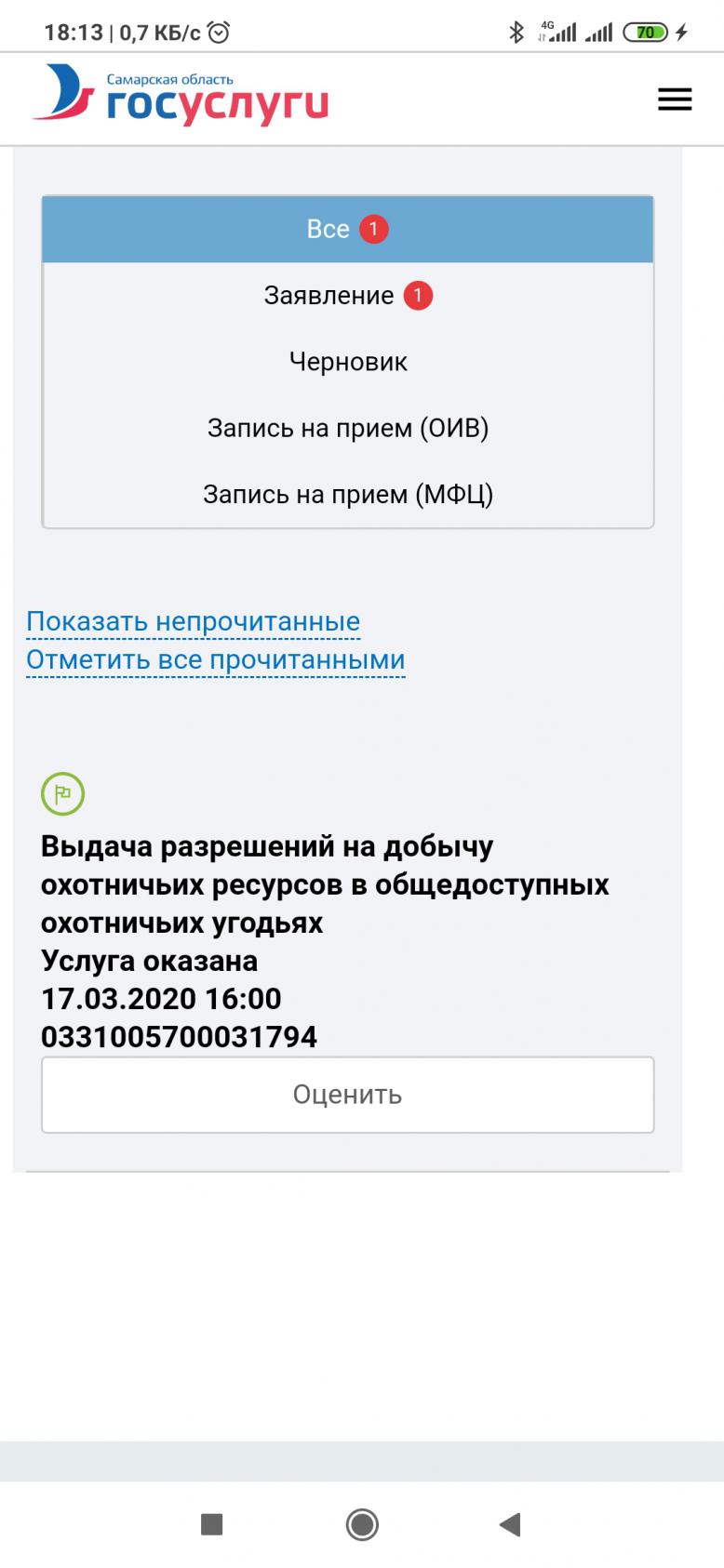Switch to Черновик filter
The width and height of the screenshot is (724, 1568).
(x=348, y=362)
